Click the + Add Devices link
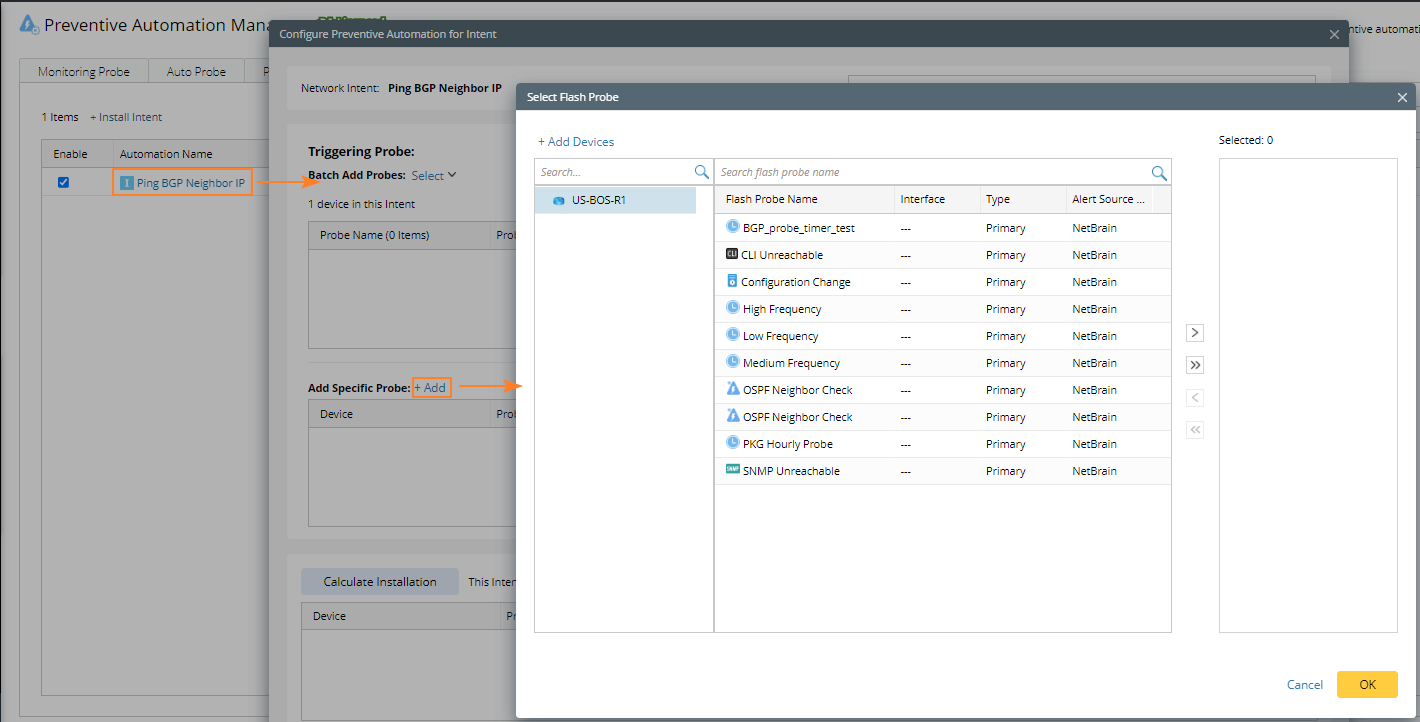1420x722 pixels. [x=576, y=142]
